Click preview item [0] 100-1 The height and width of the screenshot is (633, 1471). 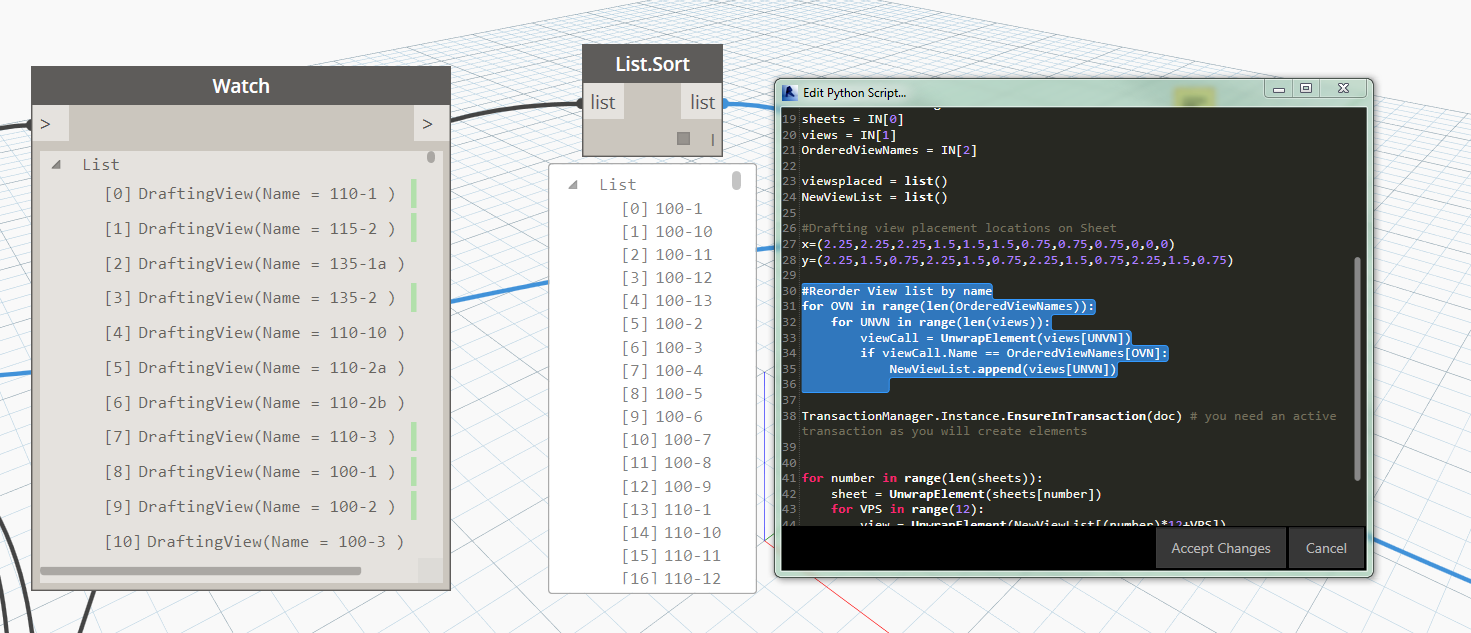click(662, 209)
